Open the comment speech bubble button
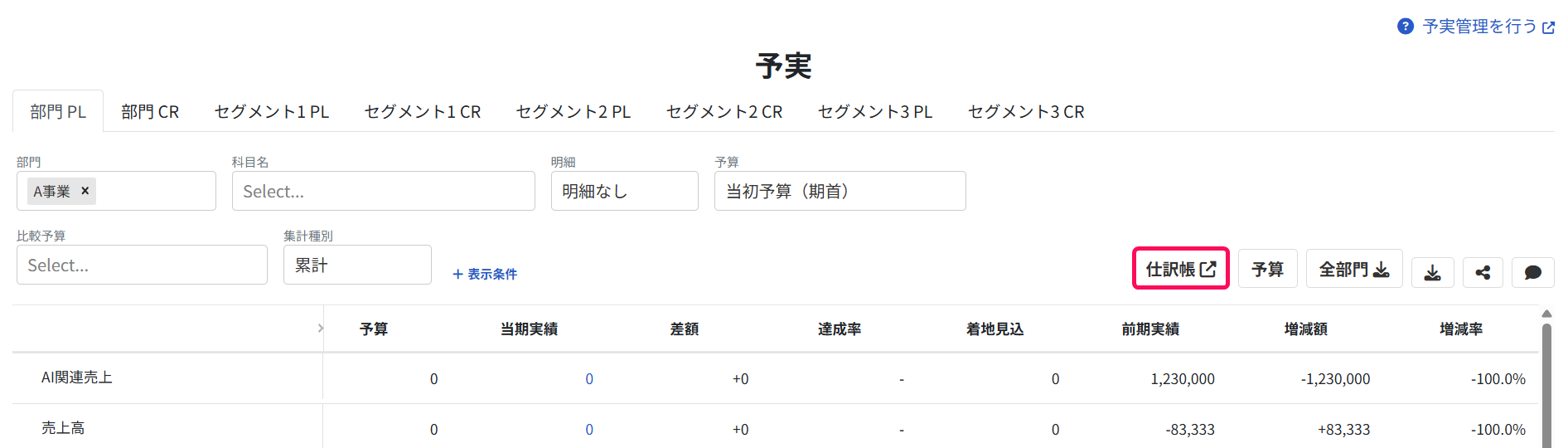 pyautogui.click(x=1532, y=272)
